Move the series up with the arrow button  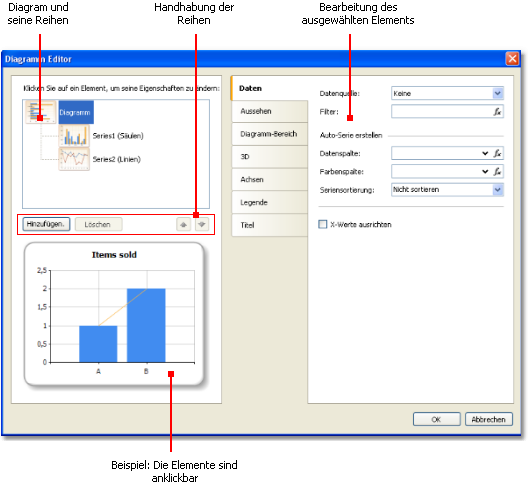(x=184, y=224)
